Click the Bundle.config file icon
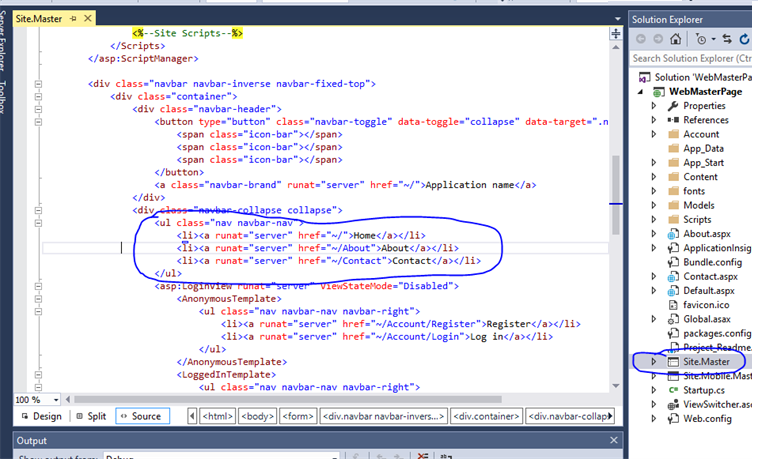The image size is (758, 459). click(673, 262)
